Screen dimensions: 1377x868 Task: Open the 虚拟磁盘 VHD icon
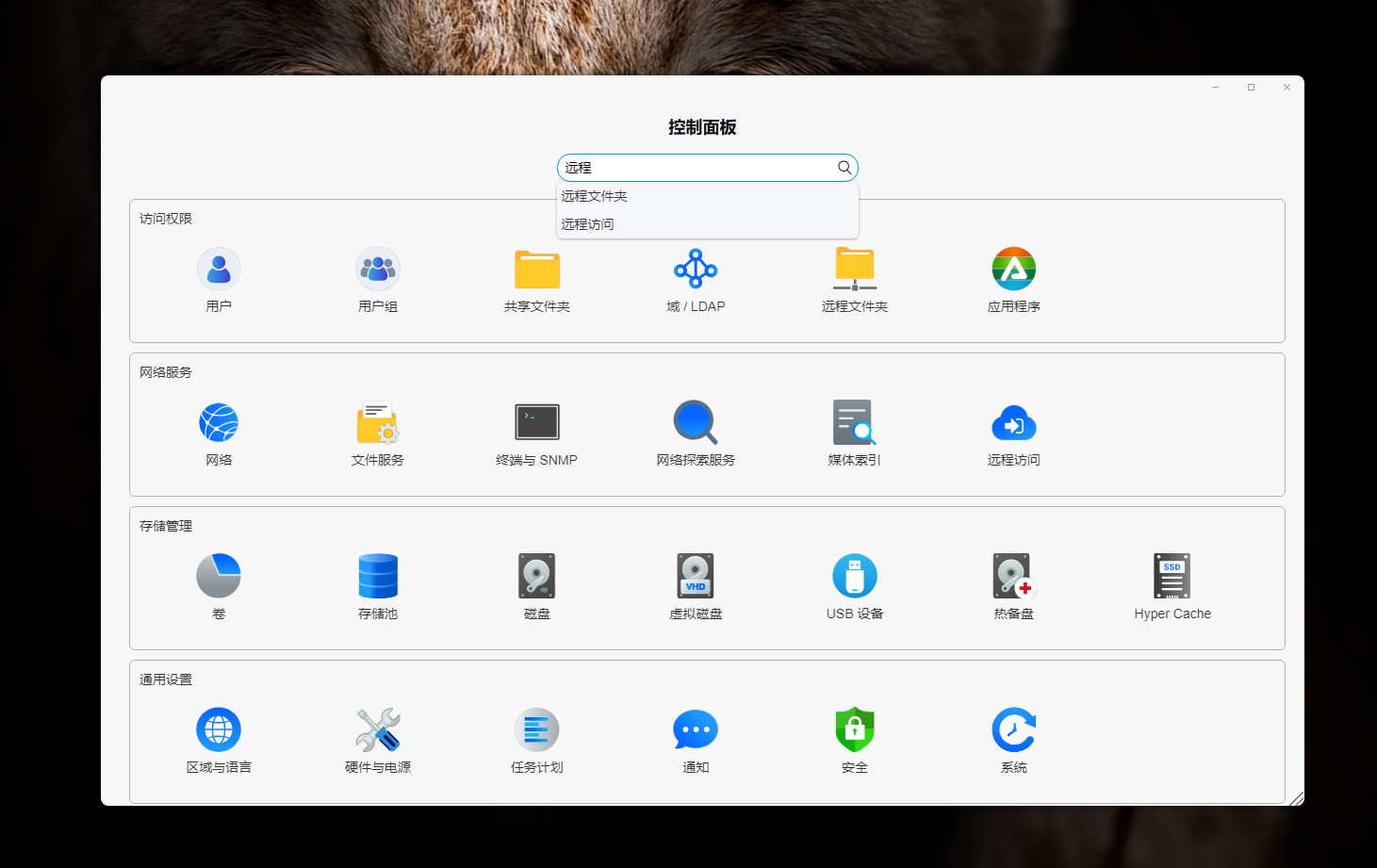[x=696, y=576]
